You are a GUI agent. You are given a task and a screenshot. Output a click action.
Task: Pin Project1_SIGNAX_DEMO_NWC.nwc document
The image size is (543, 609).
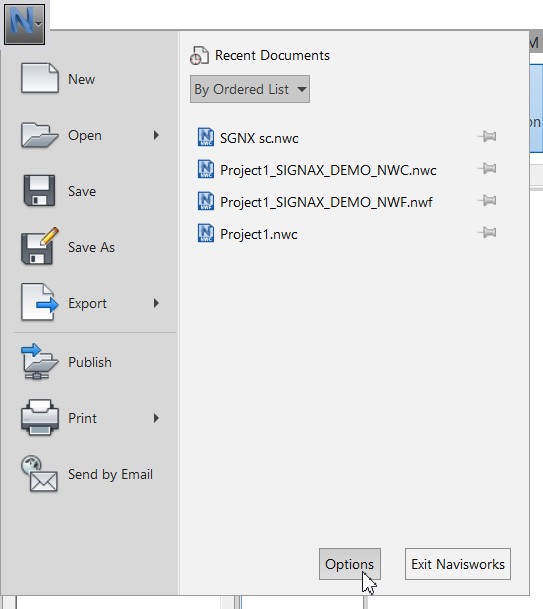coord(487,168)
